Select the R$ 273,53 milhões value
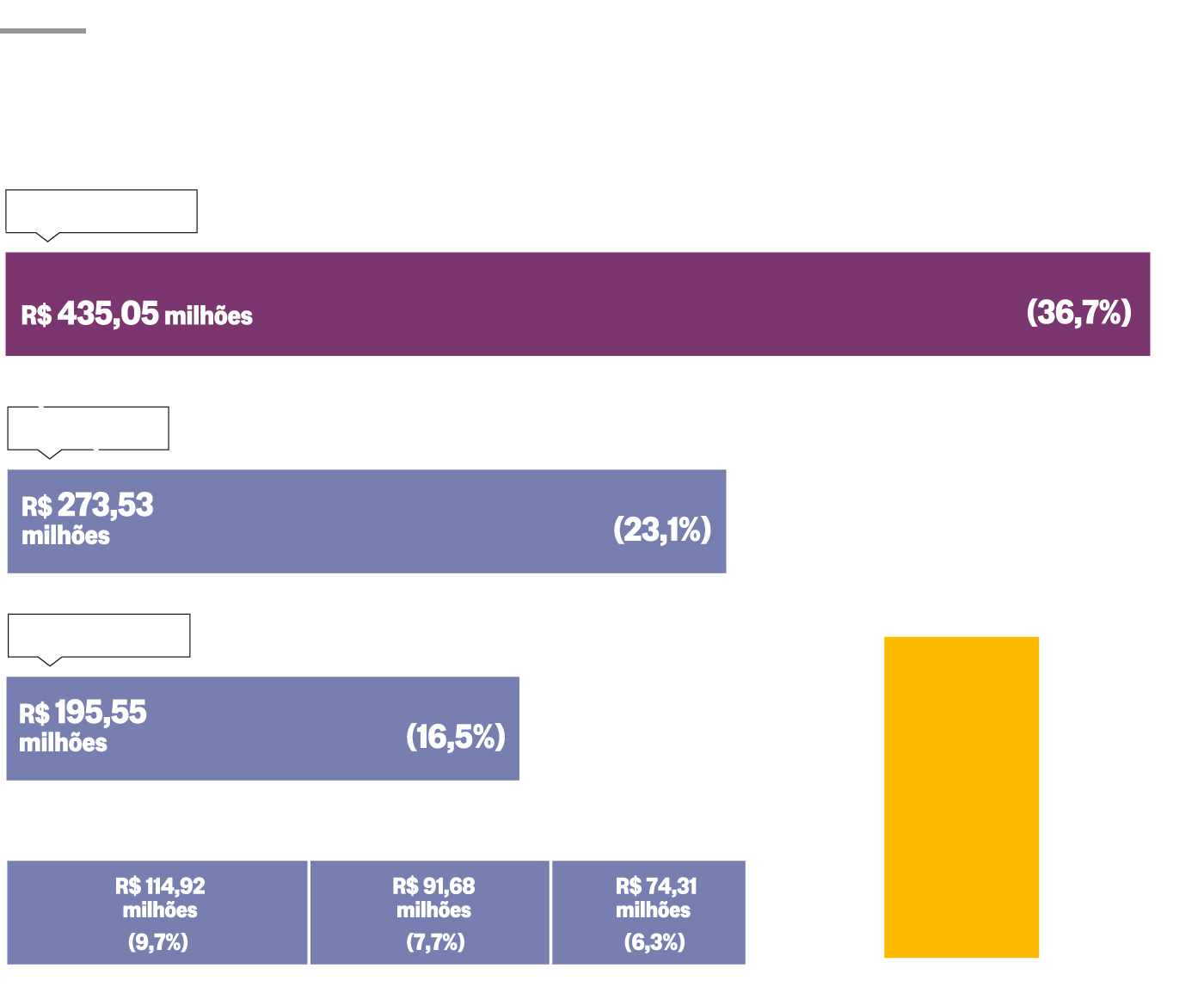The image size is (1204, 999). coord(87,519)
